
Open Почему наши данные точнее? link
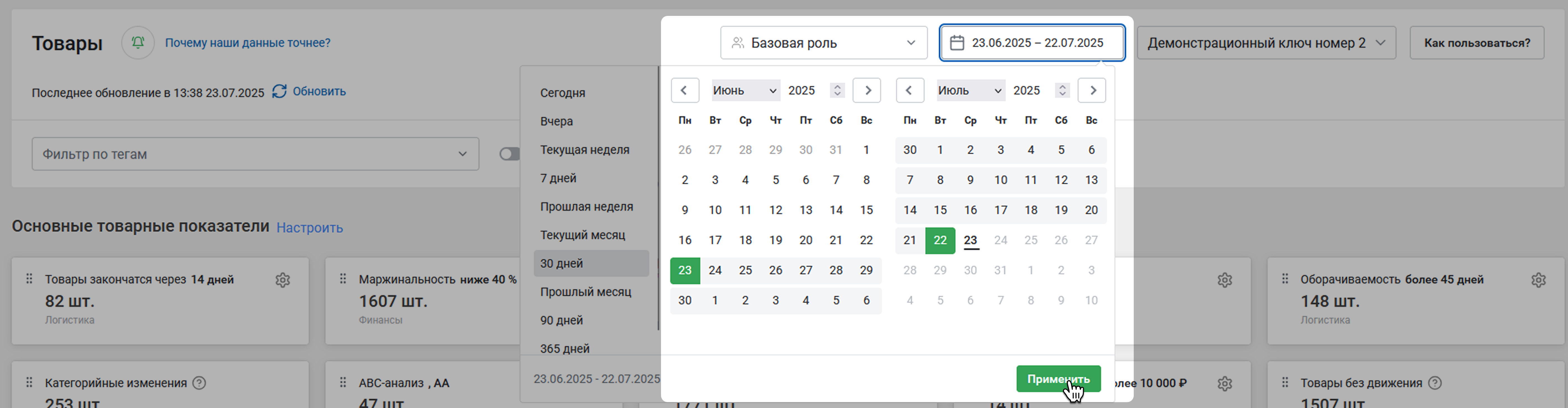pyautogui.click(x=248, y=43)
